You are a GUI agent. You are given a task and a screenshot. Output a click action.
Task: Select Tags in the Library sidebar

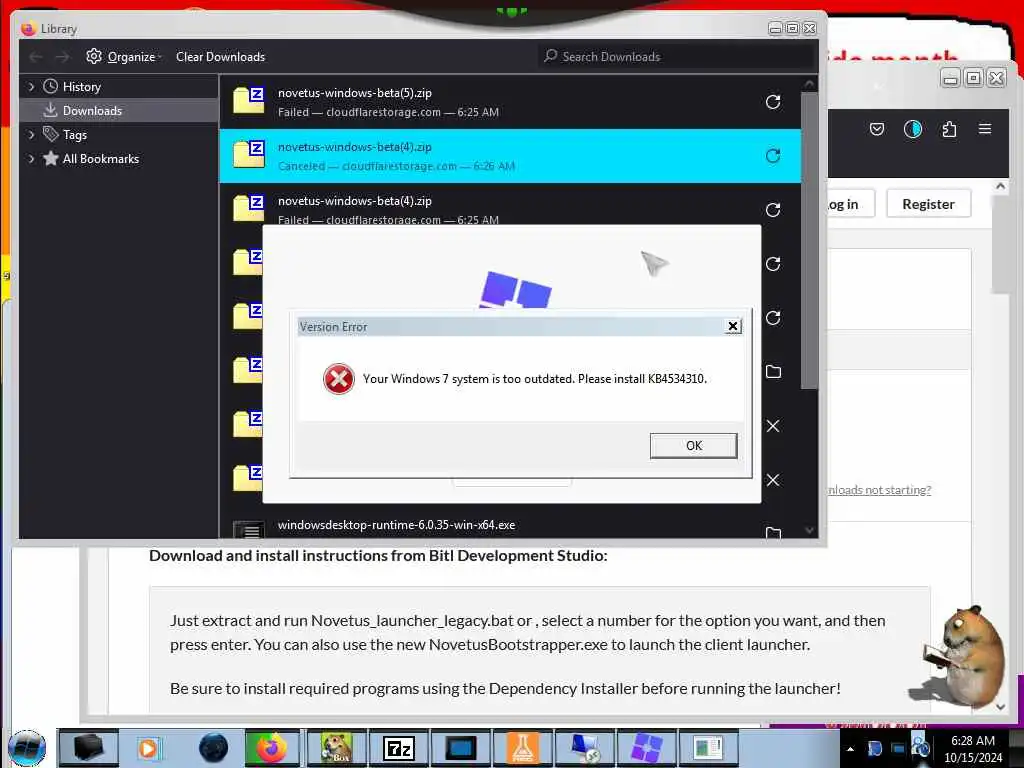pyautogui.click(x=74, y=135)
